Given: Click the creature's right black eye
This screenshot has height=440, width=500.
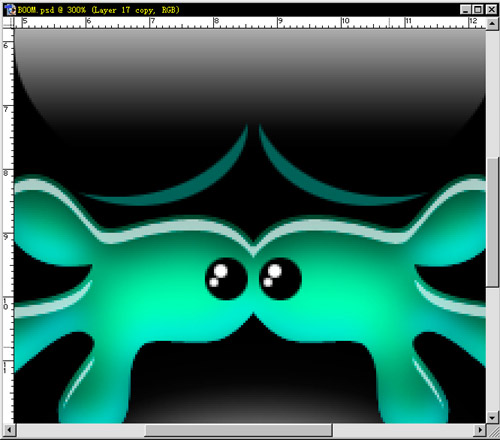Looking at the screenshot, I should (280, 279).
